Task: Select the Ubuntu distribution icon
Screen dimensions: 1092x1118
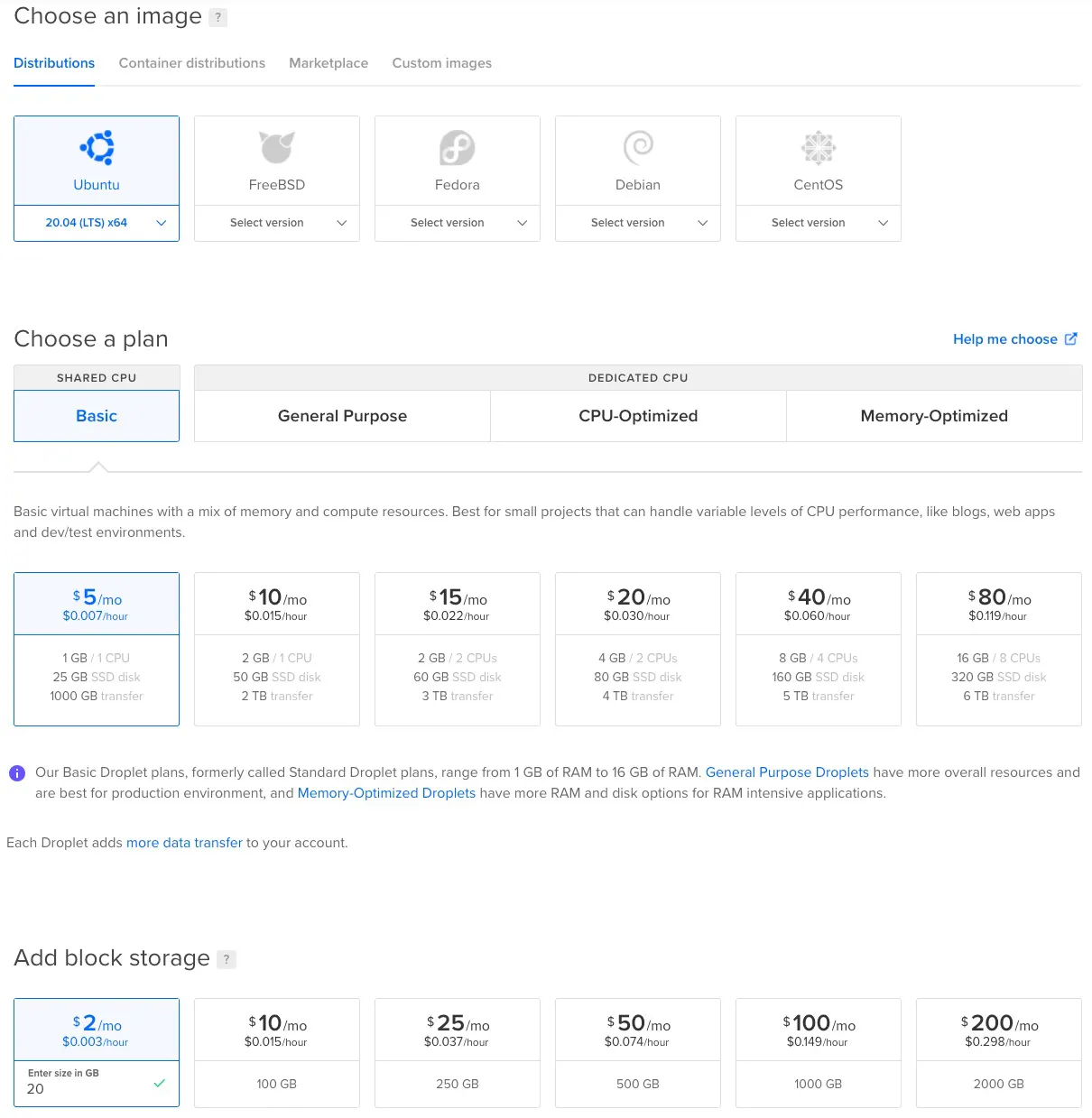Action: coord(97,147)
